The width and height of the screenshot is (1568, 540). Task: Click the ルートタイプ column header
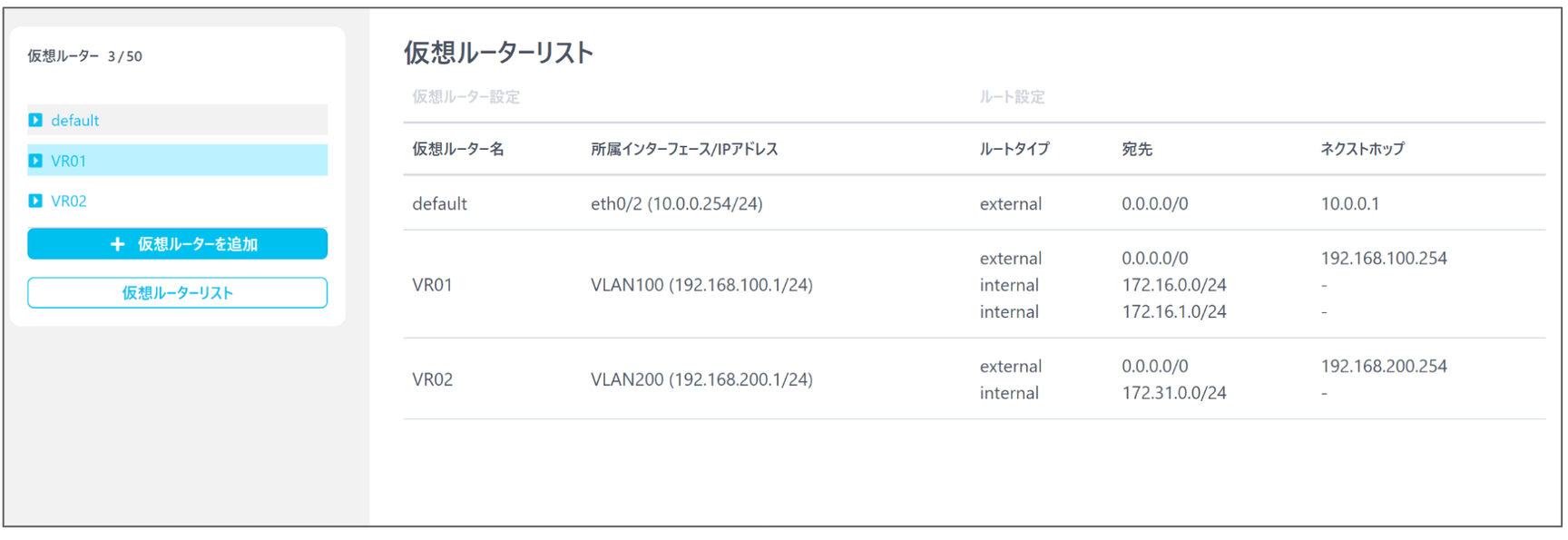pos(1014,149)
